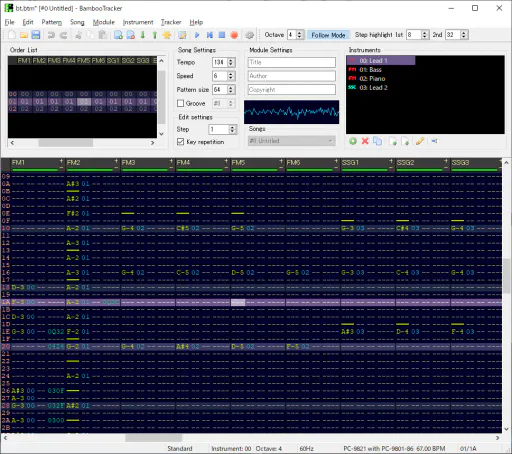512x454 pixels.
Task: Play from current pattern start icon
Action: (209, 35)
